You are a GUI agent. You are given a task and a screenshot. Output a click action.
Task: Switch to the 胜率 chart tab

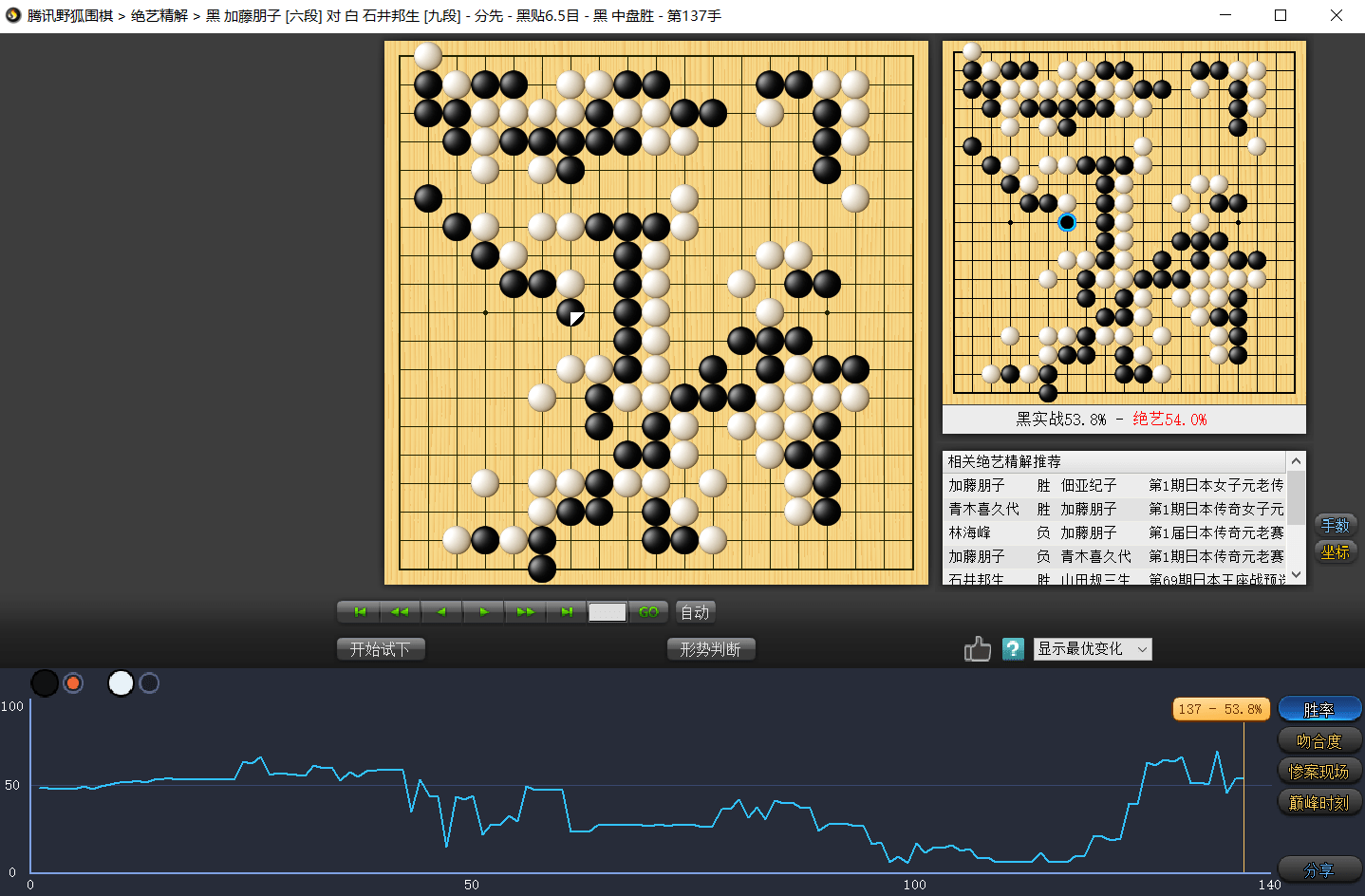pyautogui.click(x=1319, y=710)
